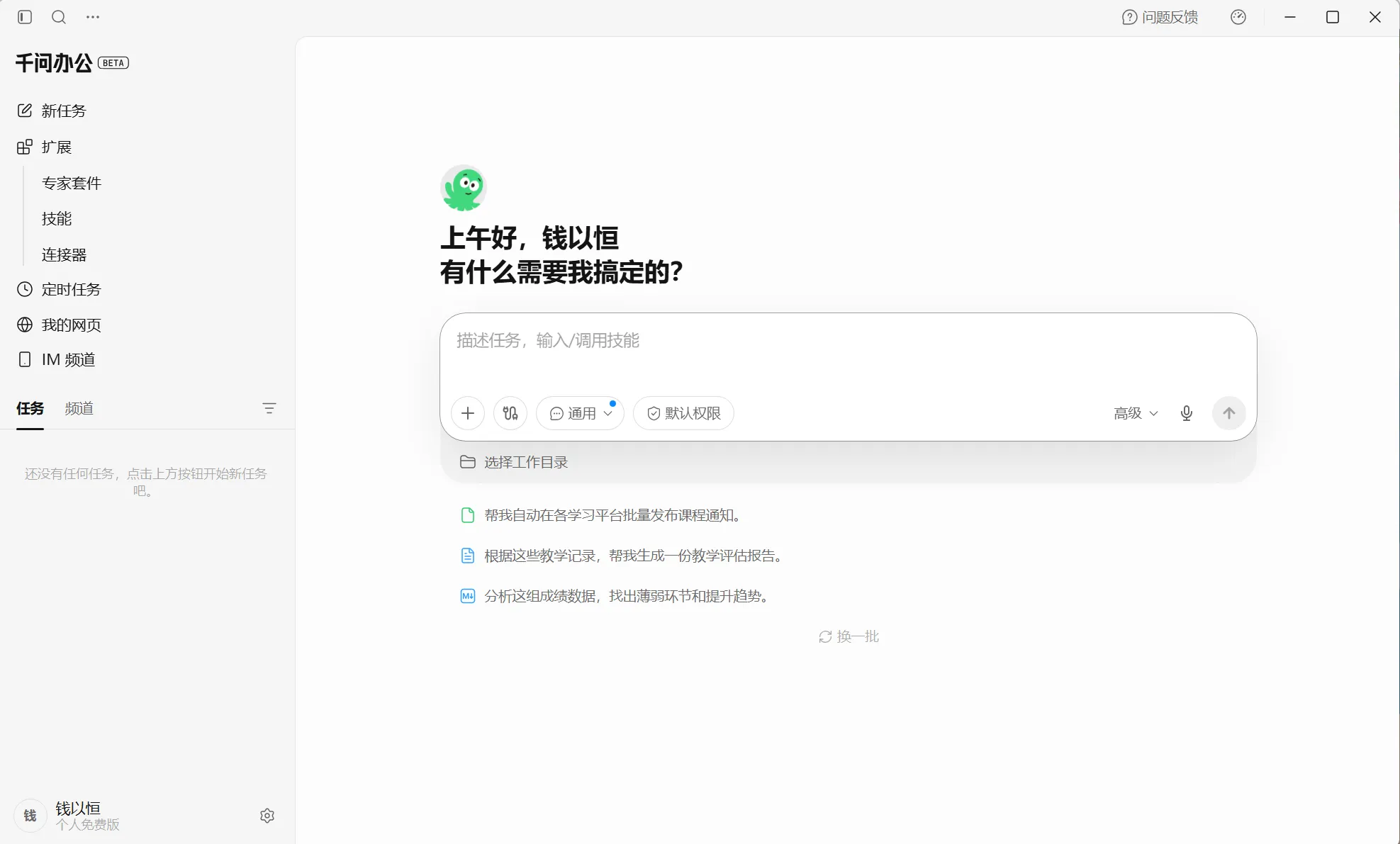This screenshot has height=844, width=1400.
Task: Click 选择工作目录 to pick a folder
Action: click(x=515, y=462)
